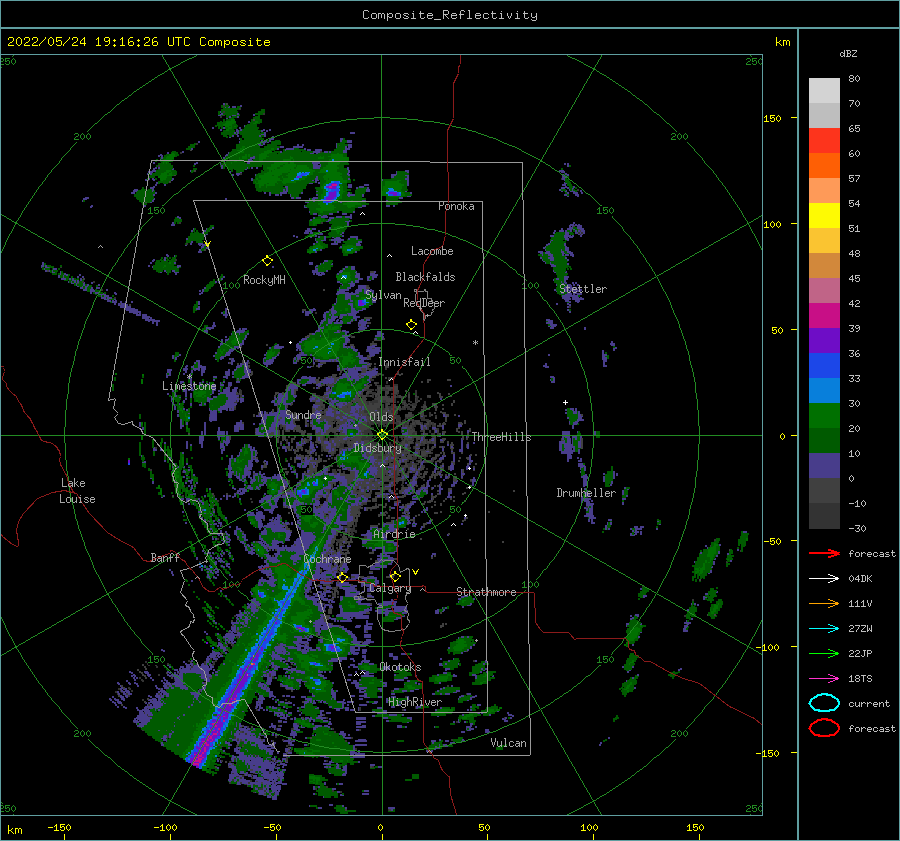Image resolution: width=900 pixels, height=841 pixels.
Task: Click the yellow diamond marker below RedDeer
Action: tap(412, 325)
